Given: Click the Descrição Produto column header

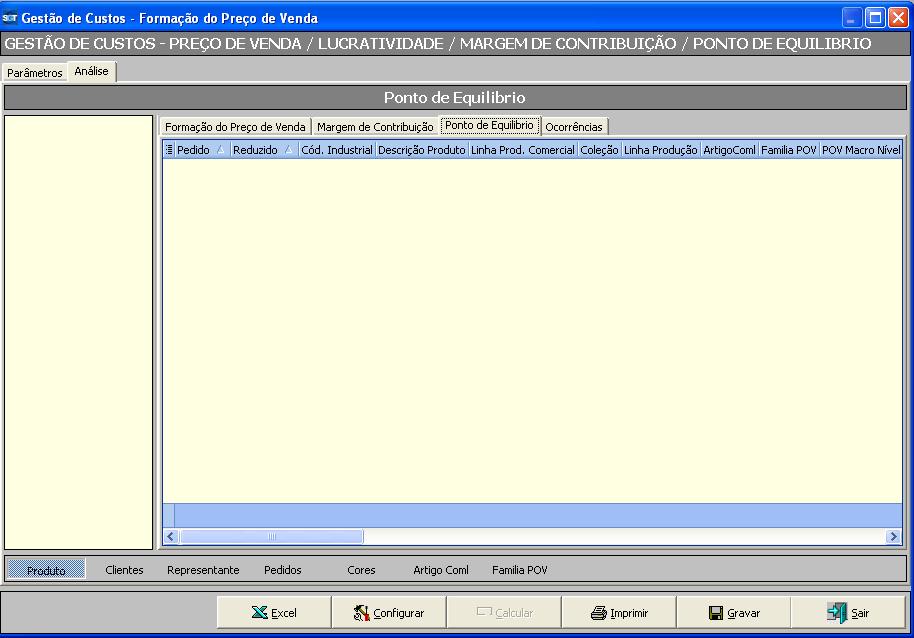Looking at the screenshot, I should [x=421, y=150].
